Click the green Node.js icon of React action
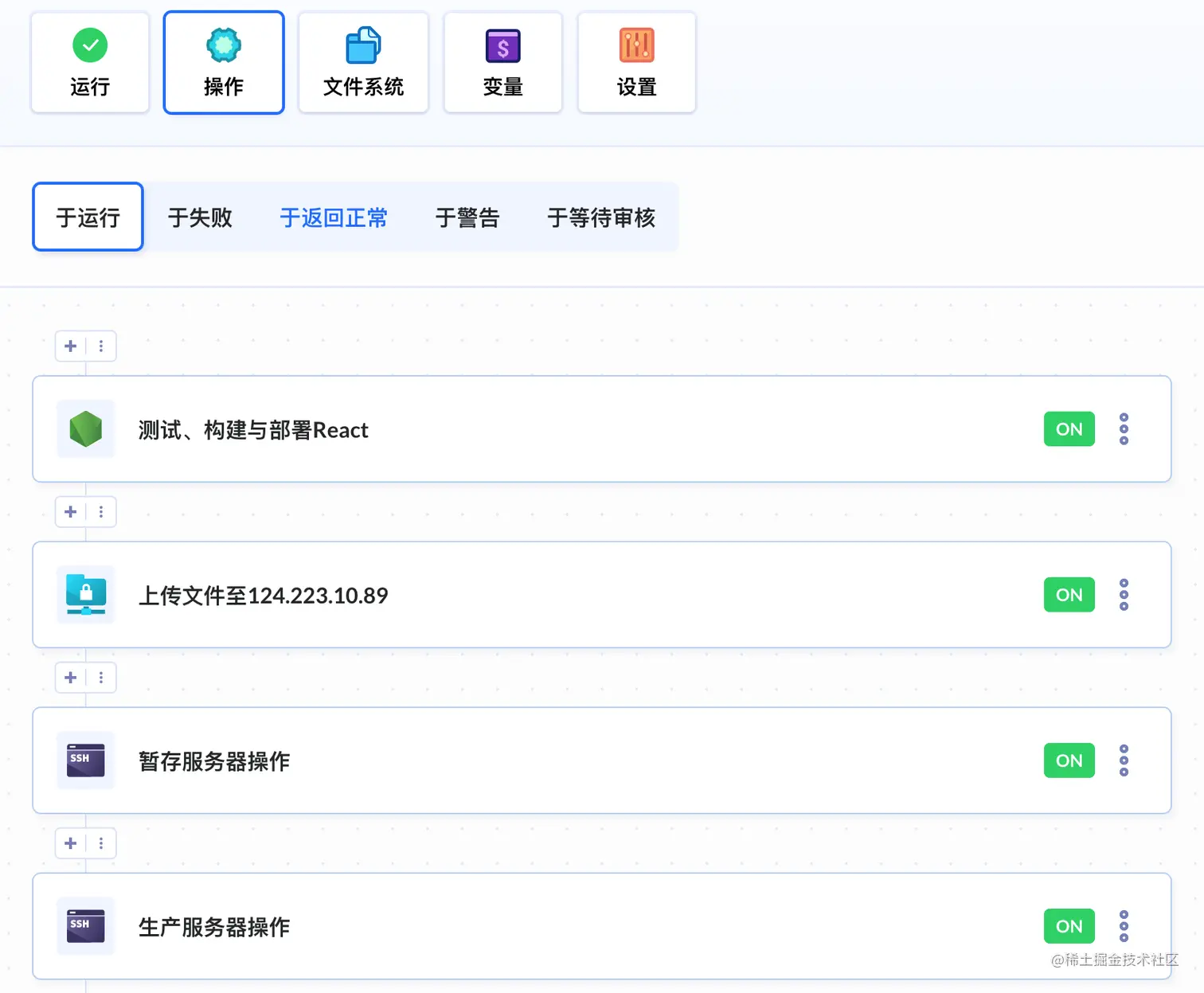 point(86,429)
